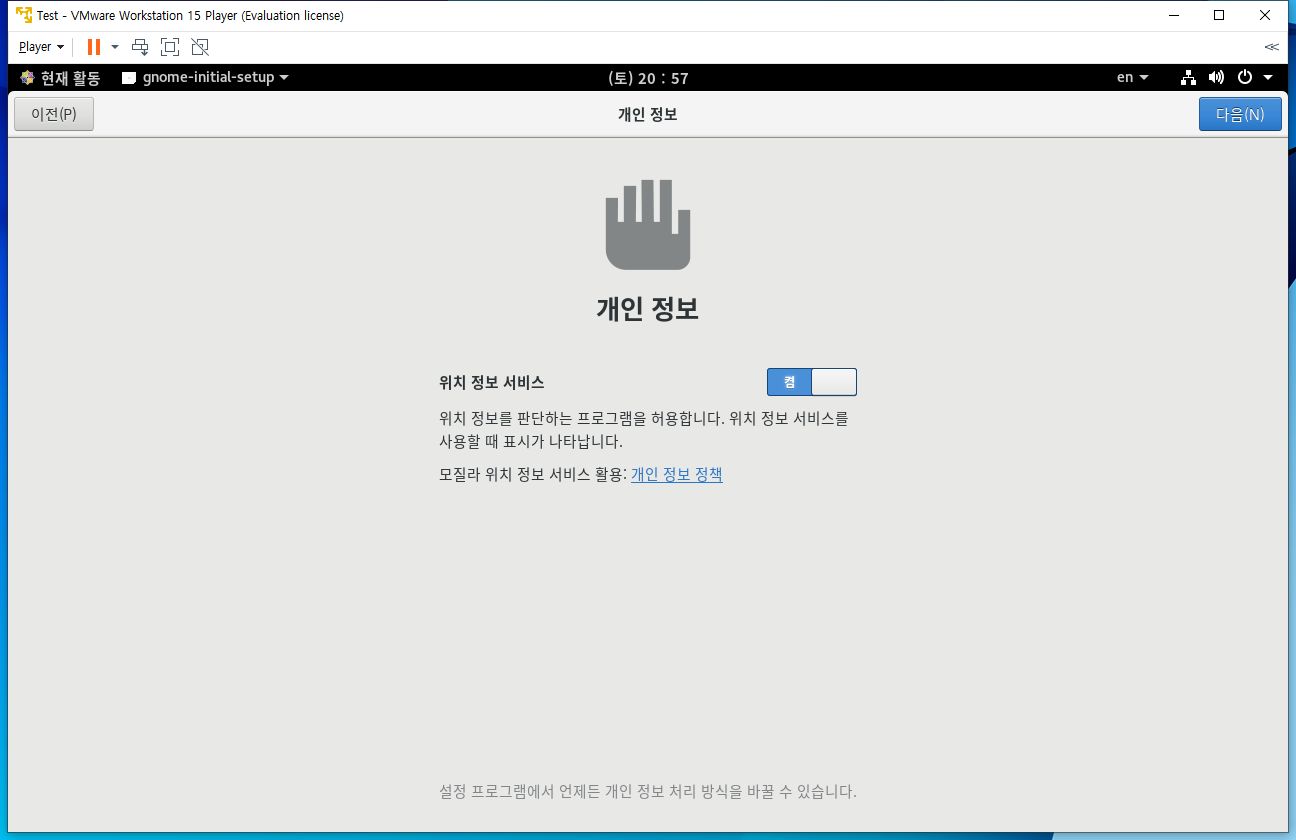Image resolution: width=1296 pixels, height=840 pixels.
Task: Click the Unity mode toolbar icon
Action: [x=200, y=47]
